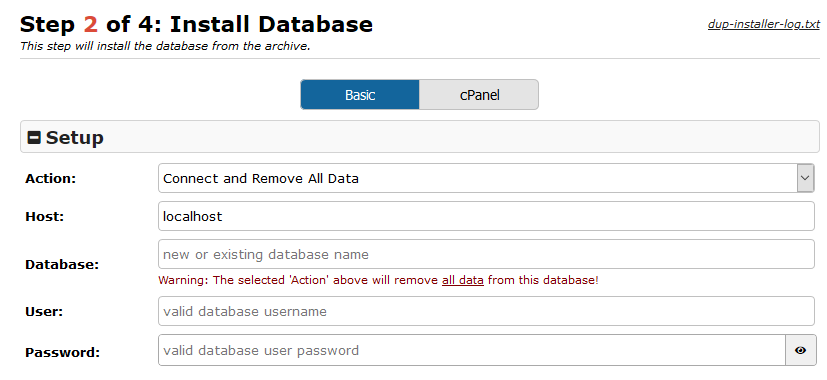The image size is (827, 380).
Task: Show password with the eye icon
Action: tap(801, 350)
